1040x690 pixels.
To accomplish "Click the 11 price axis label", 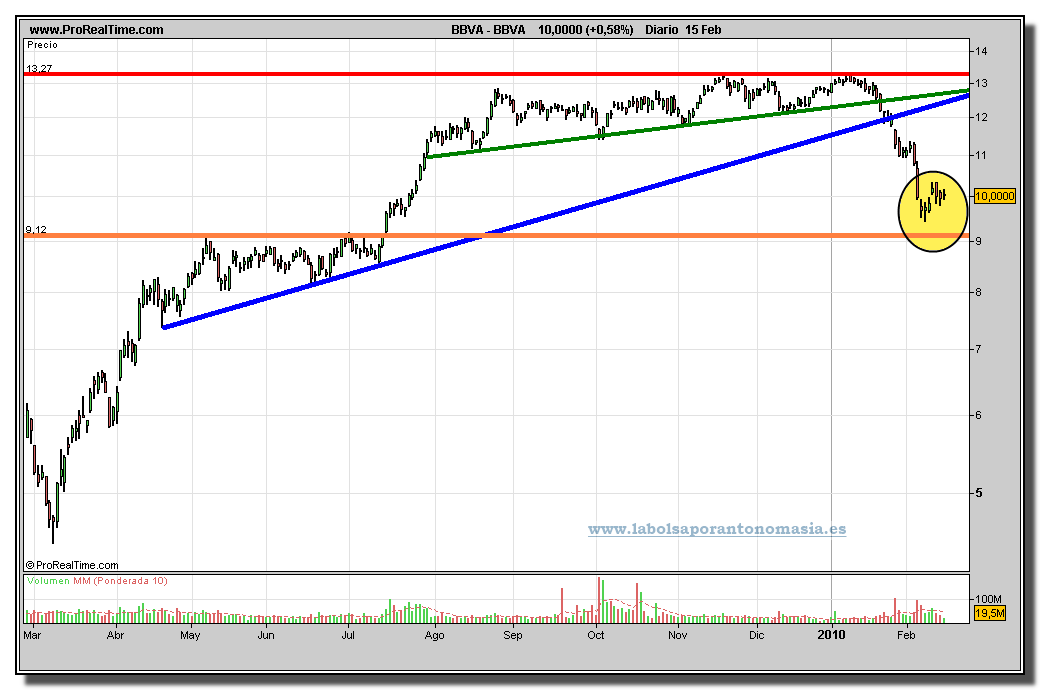I will pos(981,155).
